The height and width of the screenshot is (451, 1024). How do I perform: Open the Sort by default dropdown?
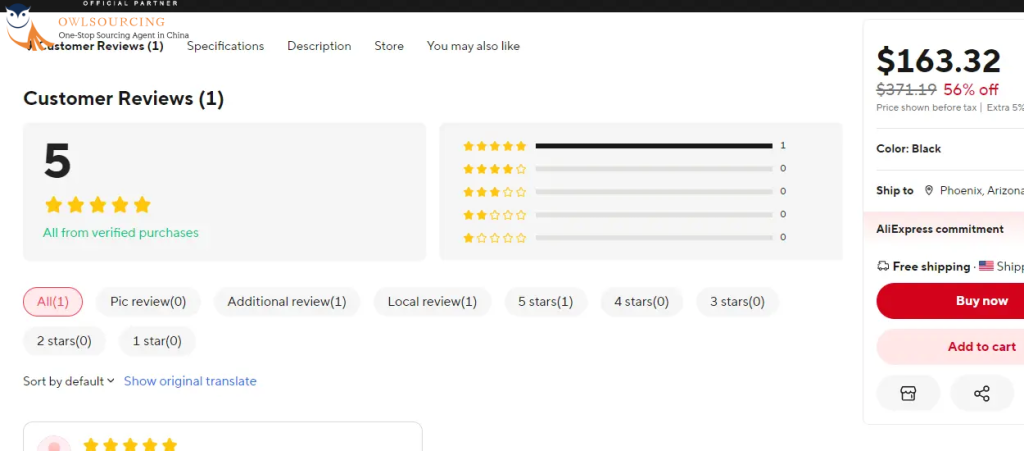(x=69, y=381)
